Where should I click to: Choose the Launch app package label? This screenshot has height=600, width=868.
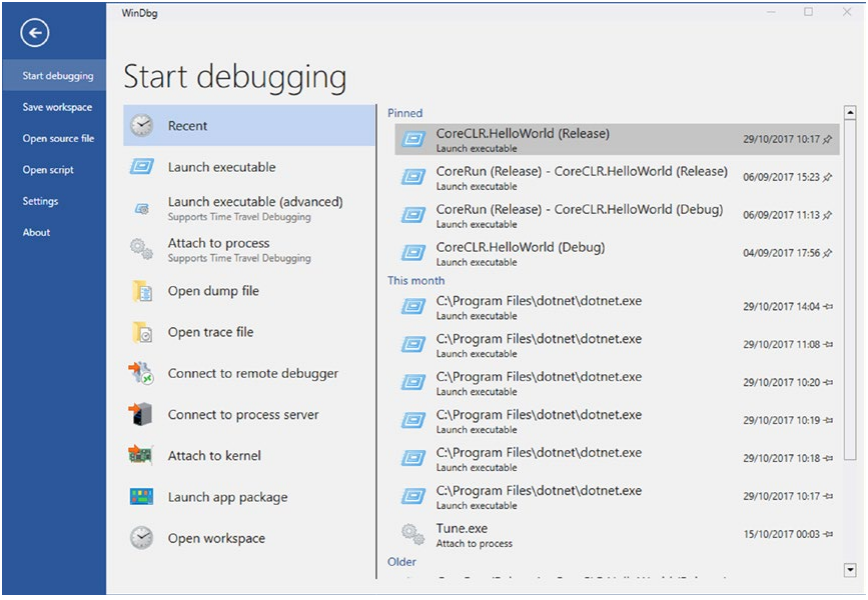point(228,497)
